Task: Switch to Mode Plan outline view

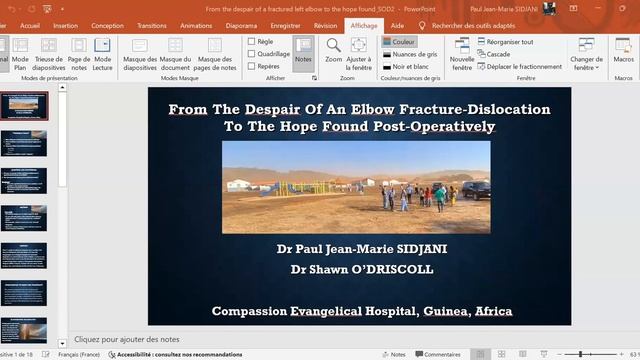Action: click(x=20, y=55)
